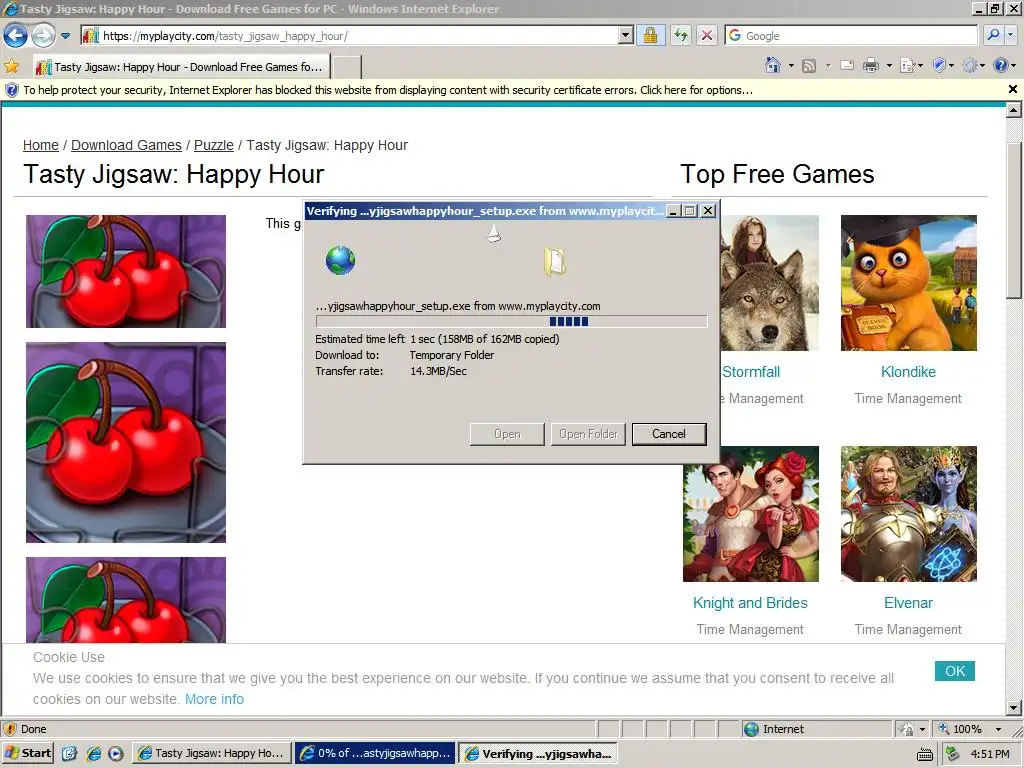
Task: Open the Tools gear menu
Action: coord(973,65)
